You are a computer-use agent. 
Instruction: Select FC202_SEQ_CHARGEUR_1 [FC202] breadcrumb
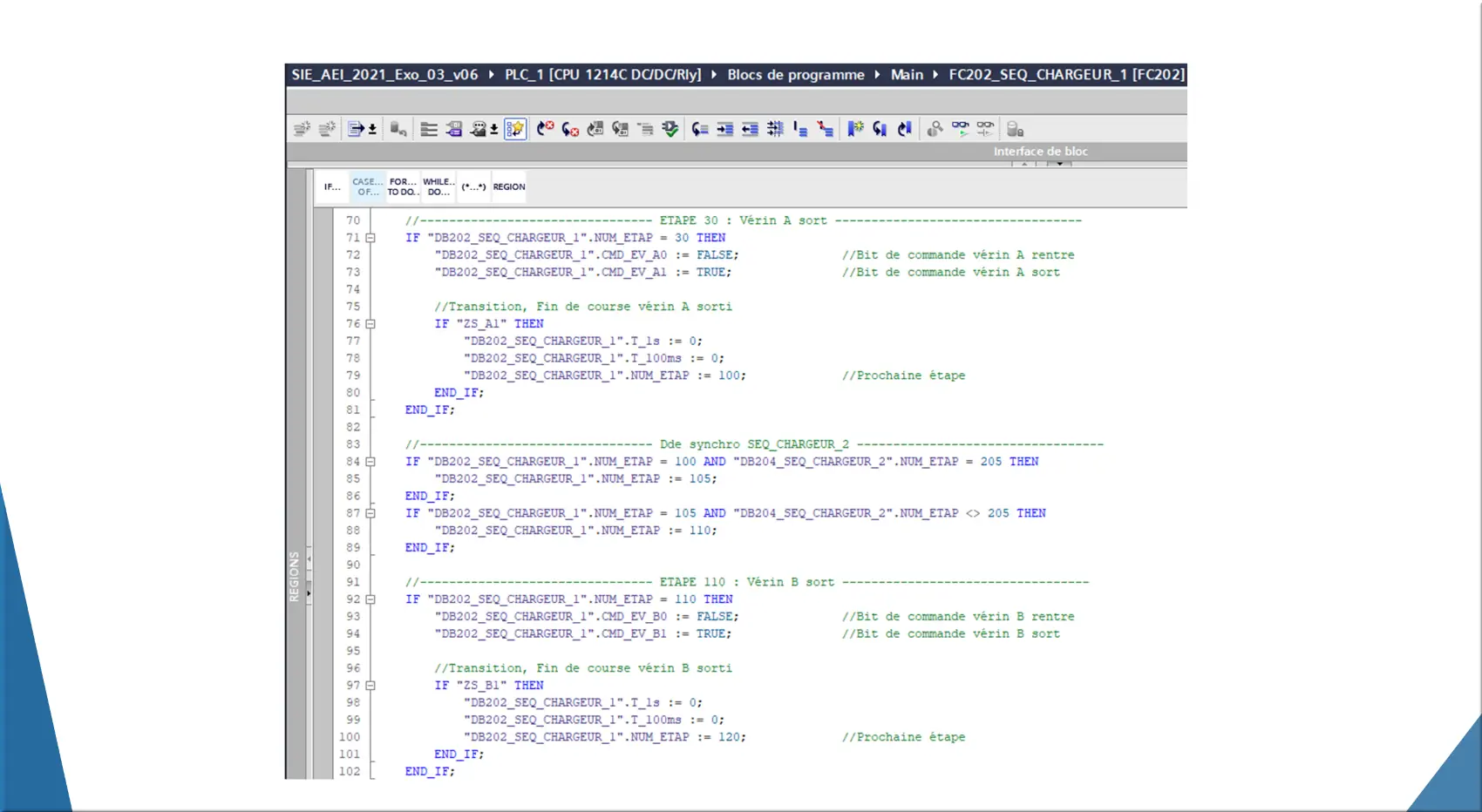tap(1067, 75)
